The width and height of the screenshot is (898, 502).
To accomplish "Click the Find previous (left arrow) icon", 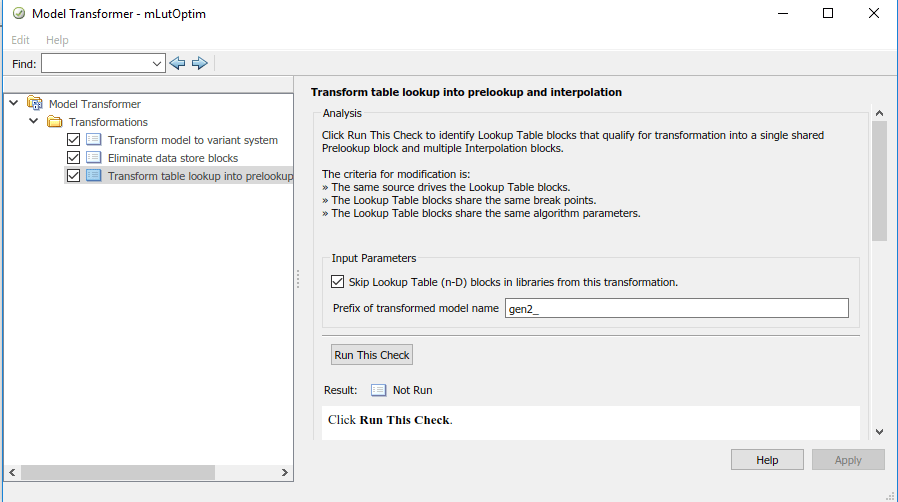I will [178, 63].
